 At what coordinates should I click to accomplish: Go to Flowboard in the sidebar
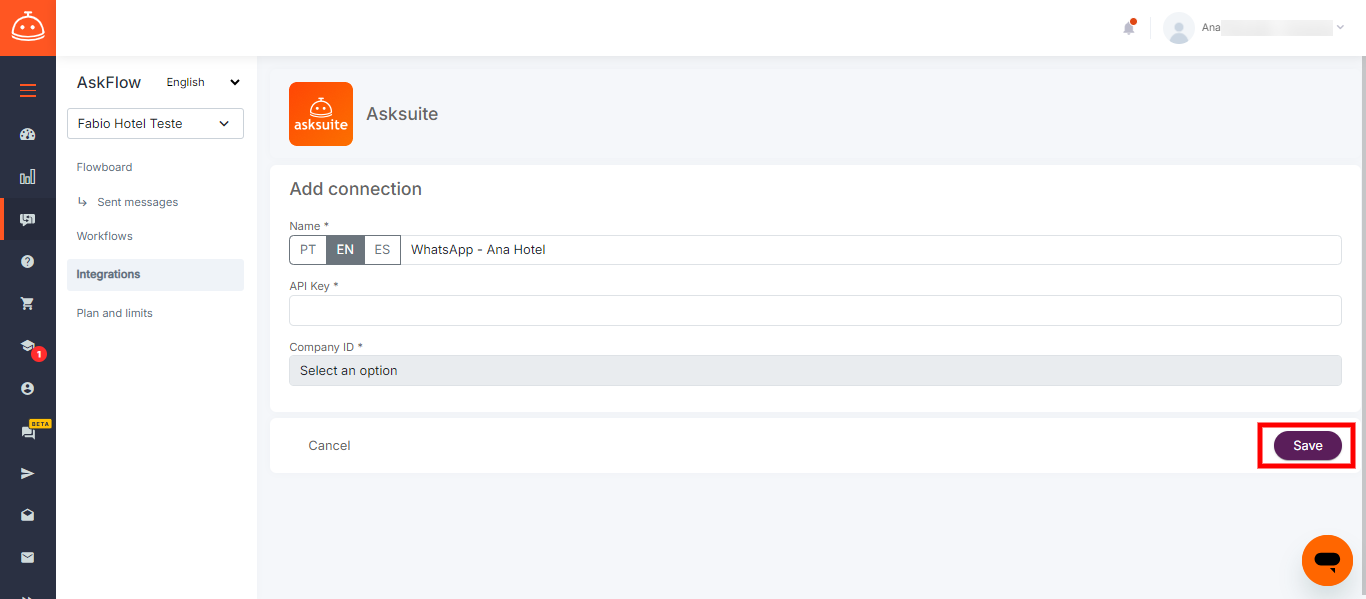(104, 167)
